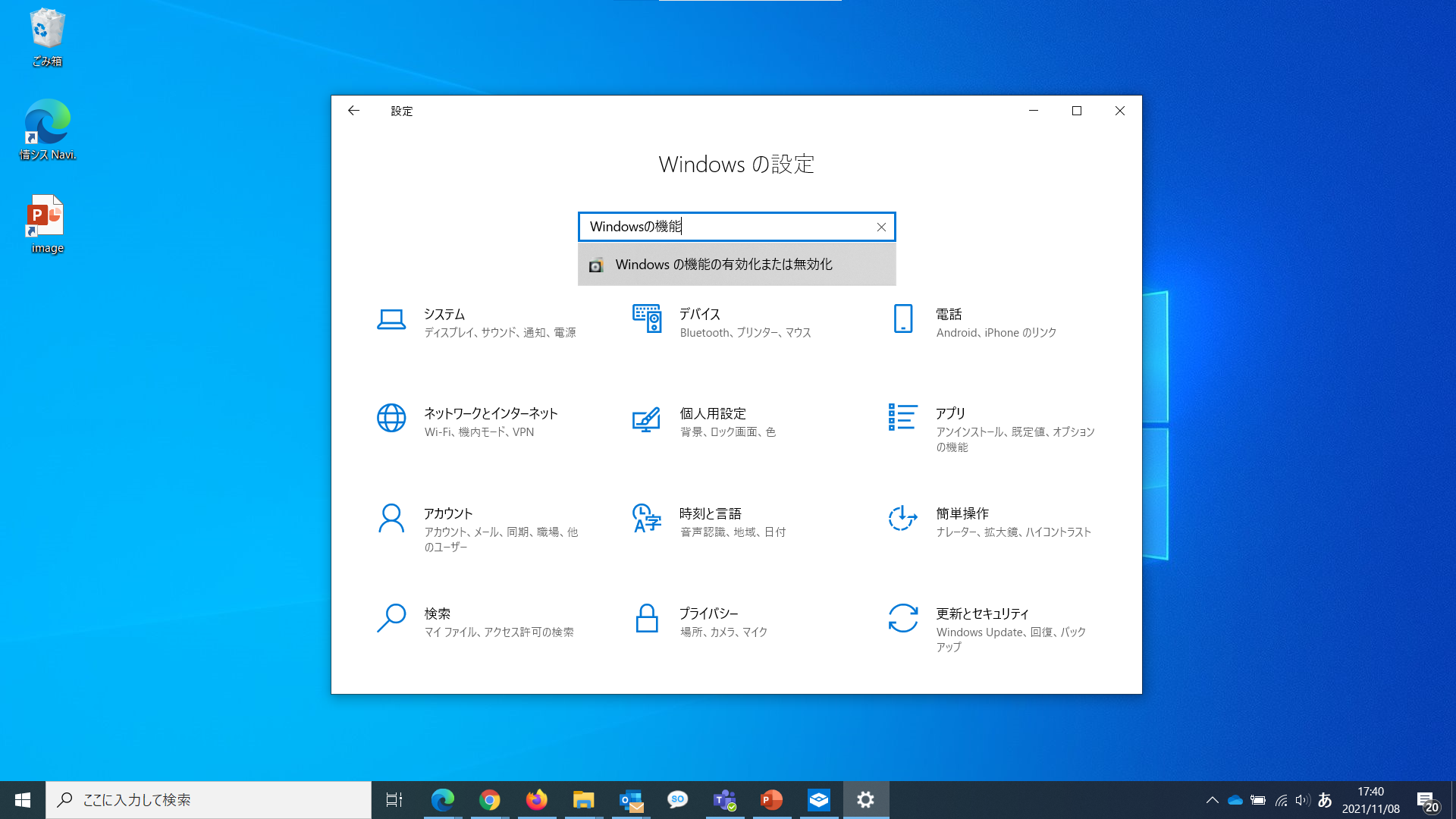Open the 電話 phone icon
Image resolution: width=1456 pixels, height=819 pixels.
(x=903, y=318)
